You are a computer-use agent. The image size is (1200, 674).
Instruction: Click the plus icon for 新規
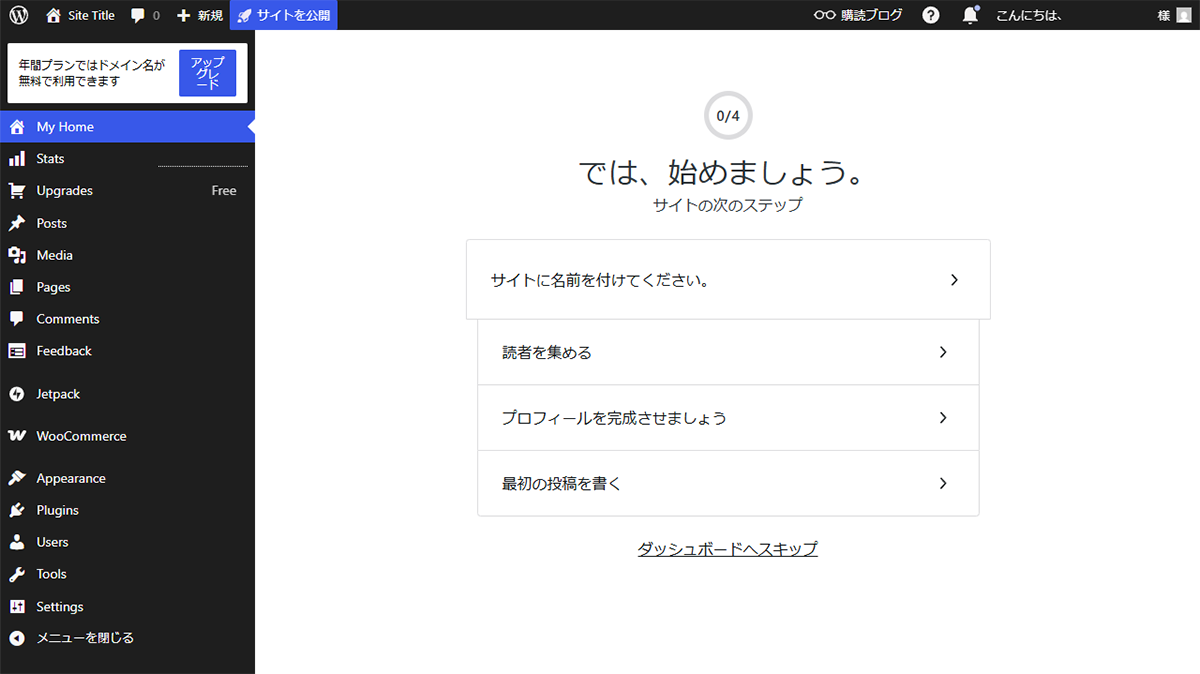183,16
